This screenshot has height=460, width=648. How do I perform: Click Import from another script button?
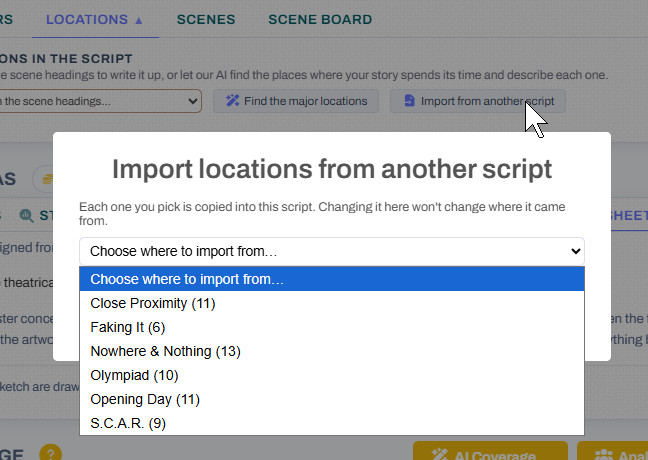[x=478, y=101]
